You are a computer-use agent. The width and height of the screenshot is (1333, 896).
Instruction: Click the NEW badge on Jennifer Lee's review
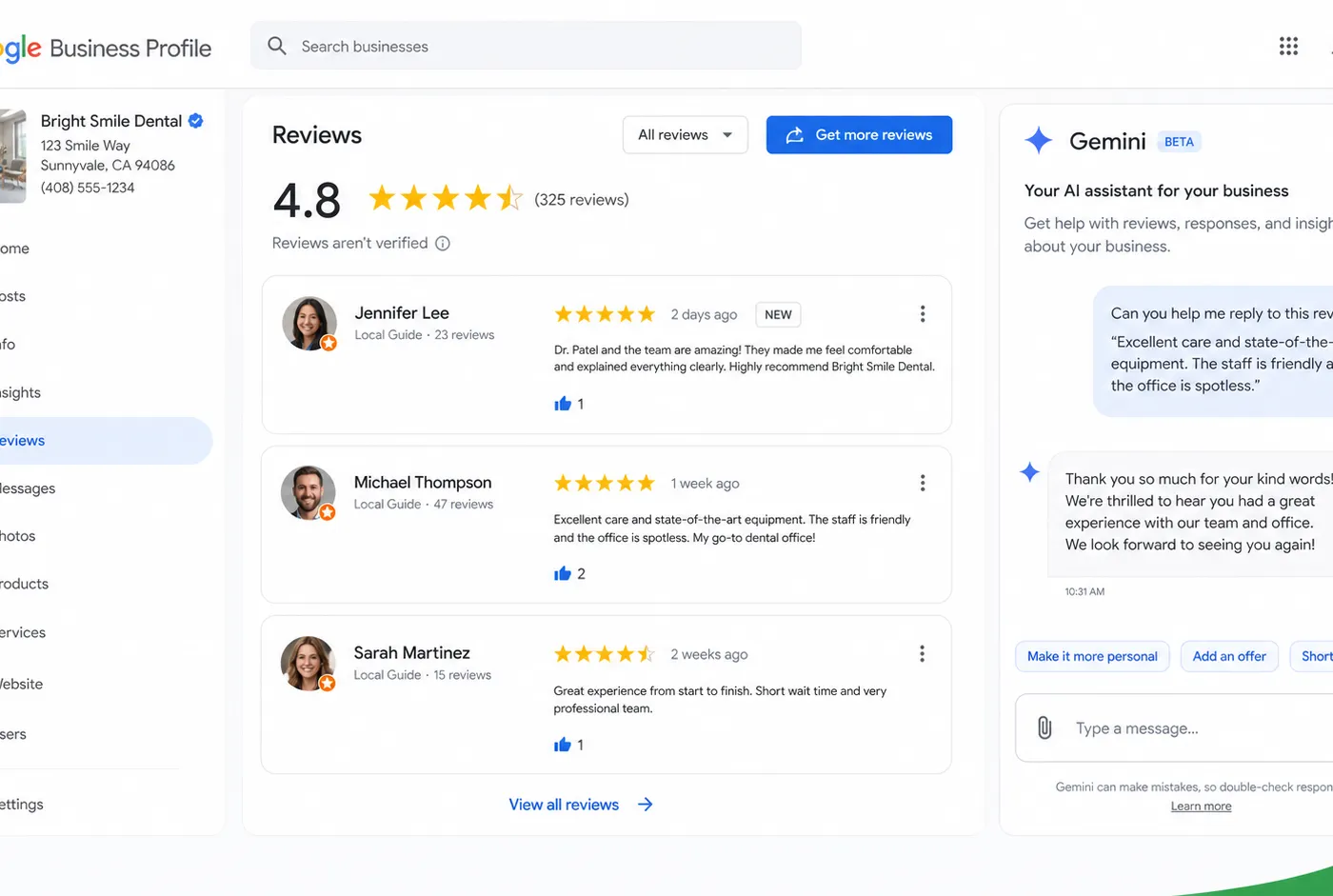click(x=778, y=314)
